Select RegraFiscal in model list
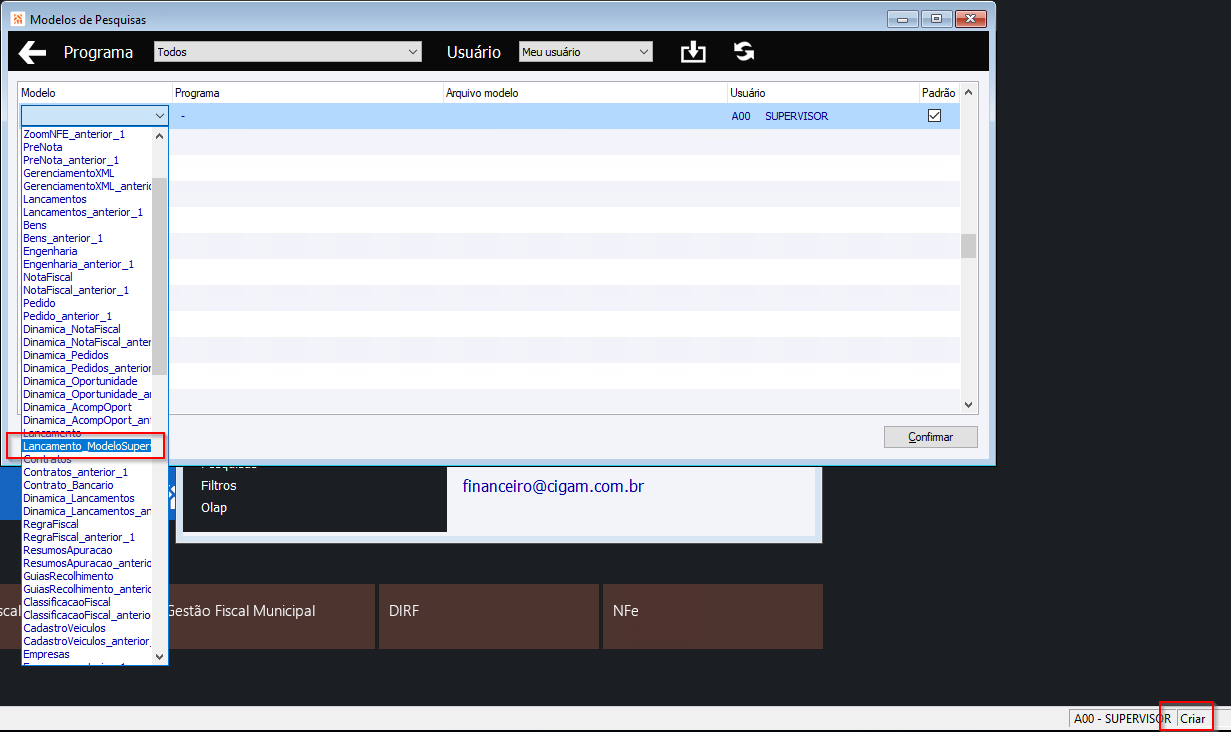 pyautogui.click(x=50, y=524)
